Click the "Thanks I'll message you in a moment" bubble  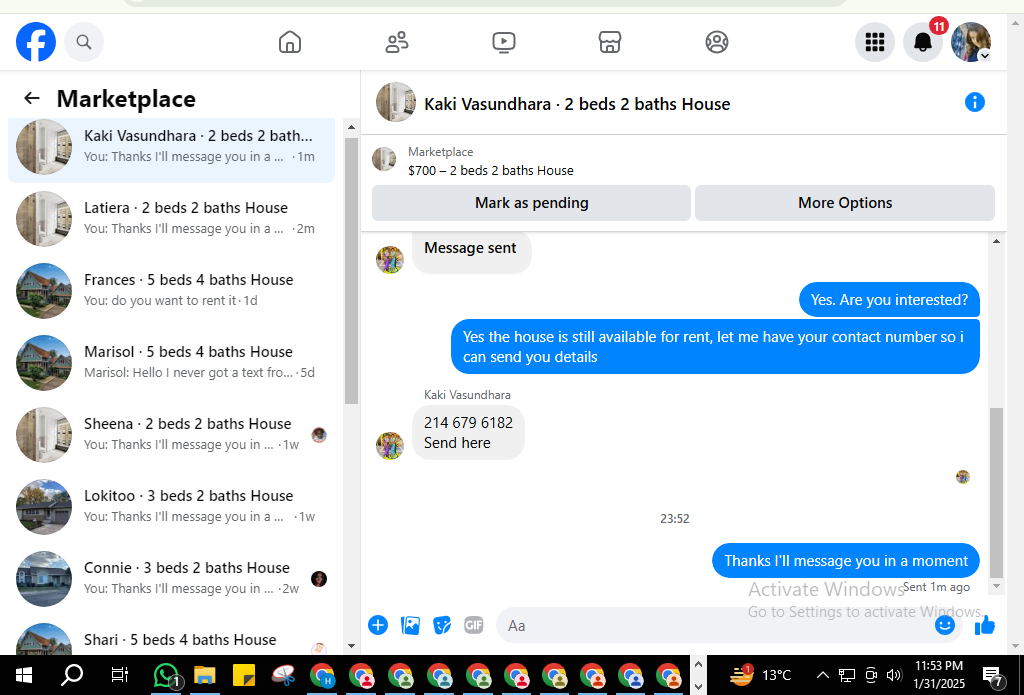tap(846, 560)
